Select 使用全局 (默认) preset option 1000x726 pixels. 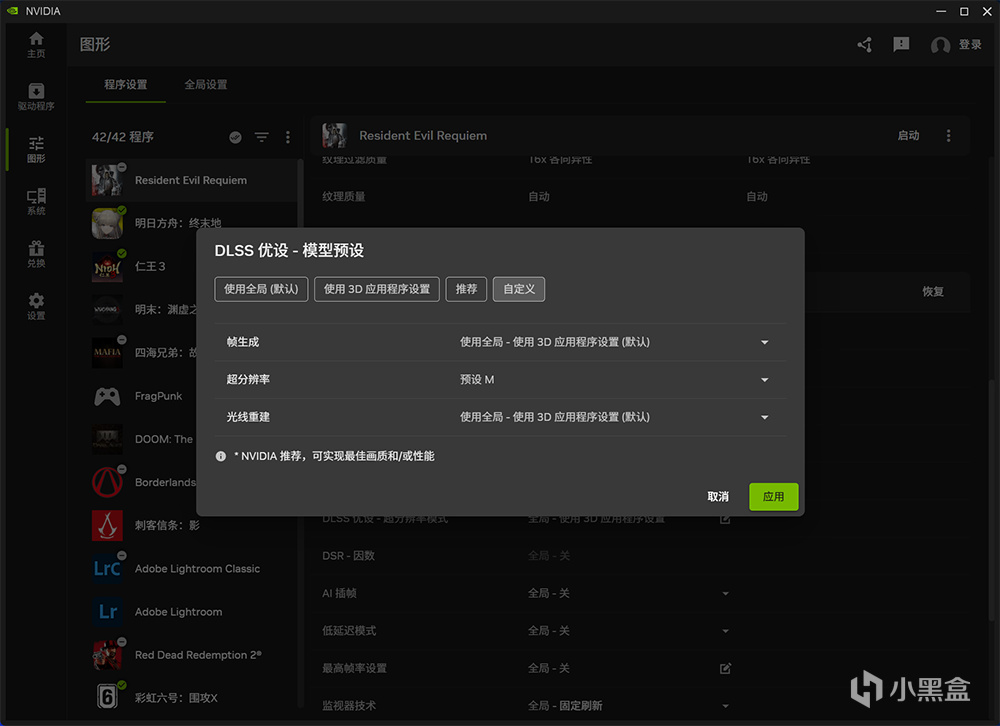click(x=261, y=289)
